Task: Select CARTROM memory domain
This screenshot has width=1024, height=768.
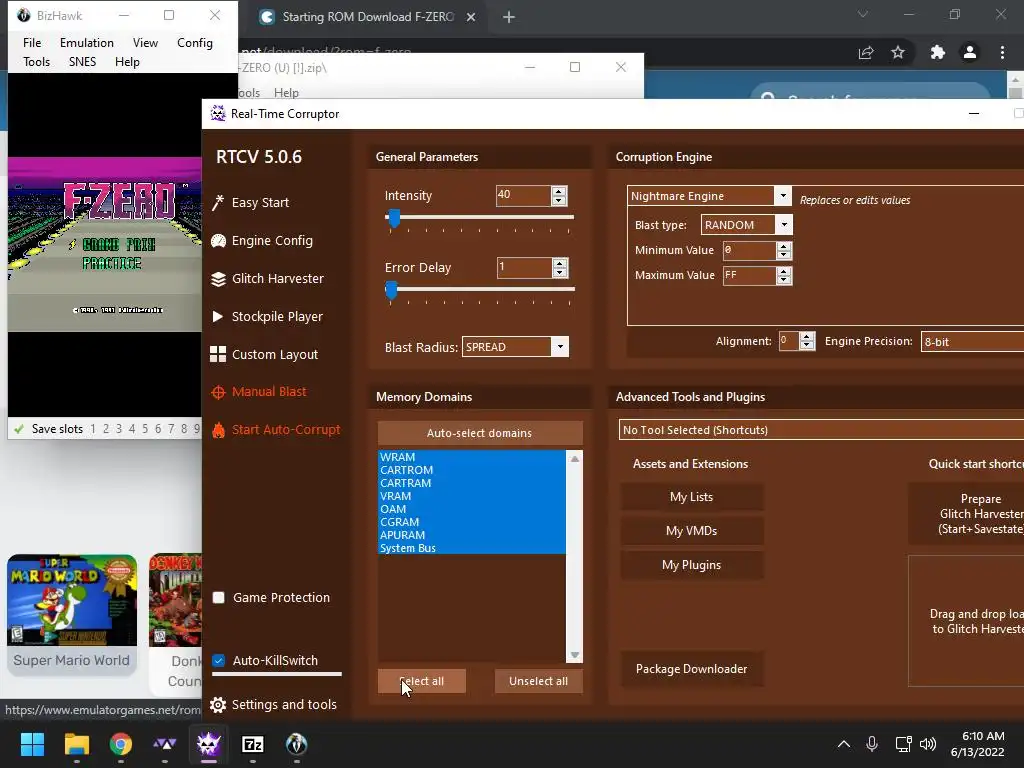Action: pyautogui.click(x=472, y=470)
